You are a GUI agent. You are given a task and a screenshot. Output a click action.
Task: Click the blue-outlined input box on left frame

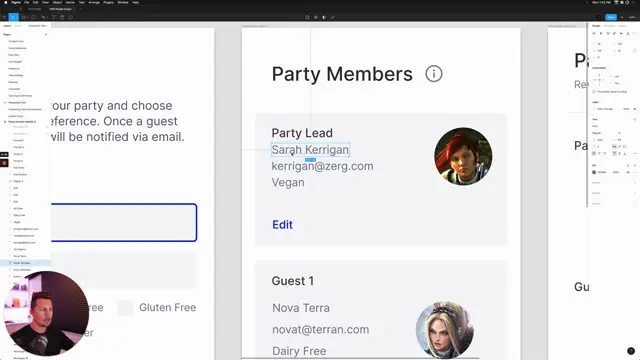coord(124,222)
